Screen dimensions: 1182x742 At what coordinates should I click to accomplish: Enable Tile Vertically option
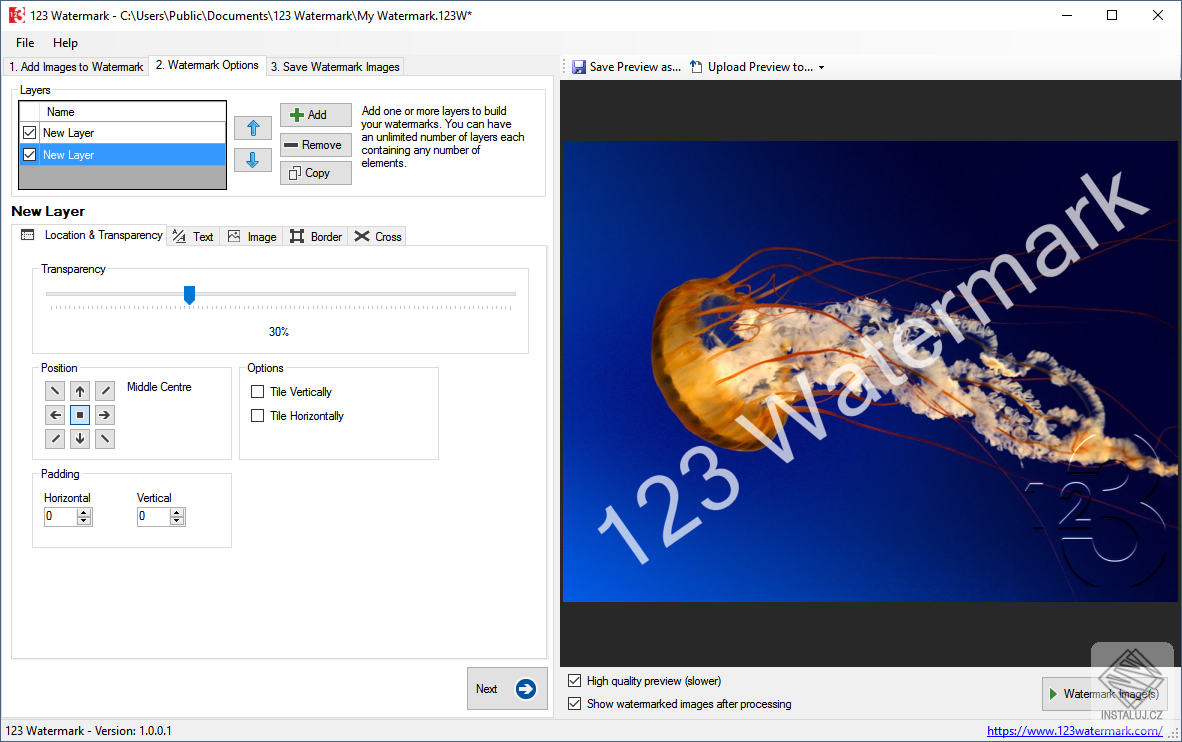(258, 391)
